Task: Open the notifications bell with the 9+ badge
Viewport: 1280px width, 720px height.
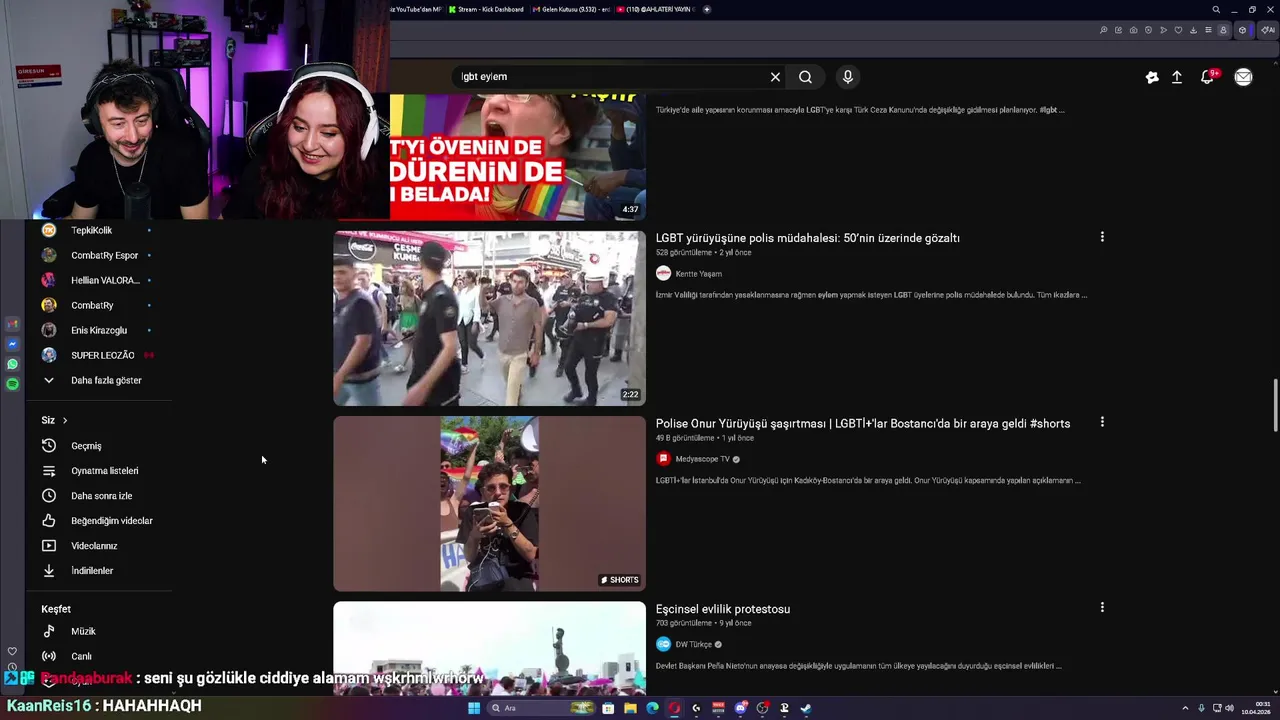Action: click(1208, 77)
